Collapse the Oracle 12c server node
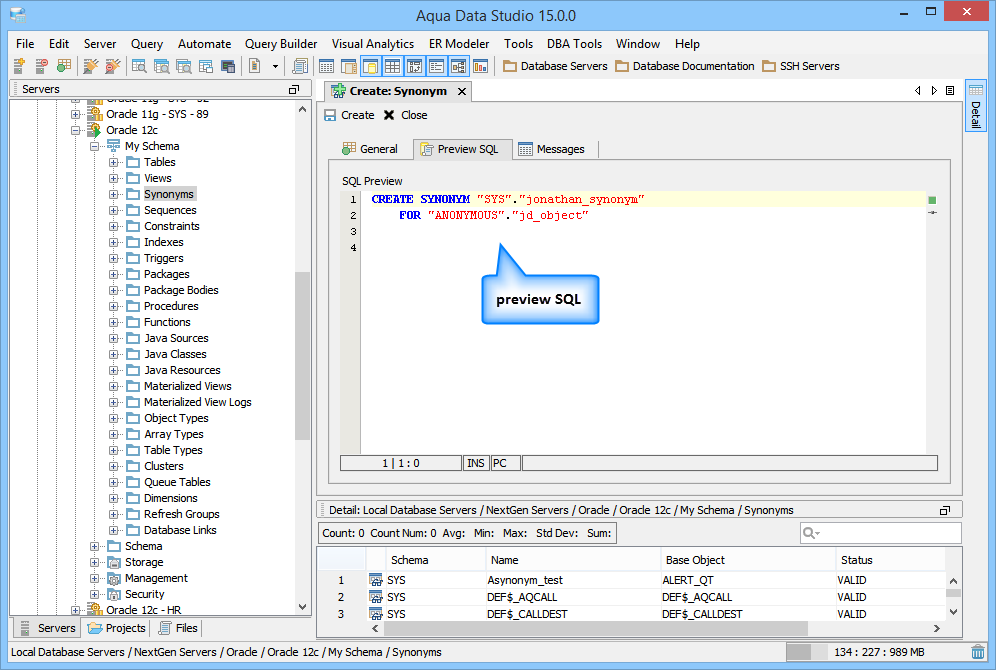Viewport: 996px width, 670px height. point(76,130)
